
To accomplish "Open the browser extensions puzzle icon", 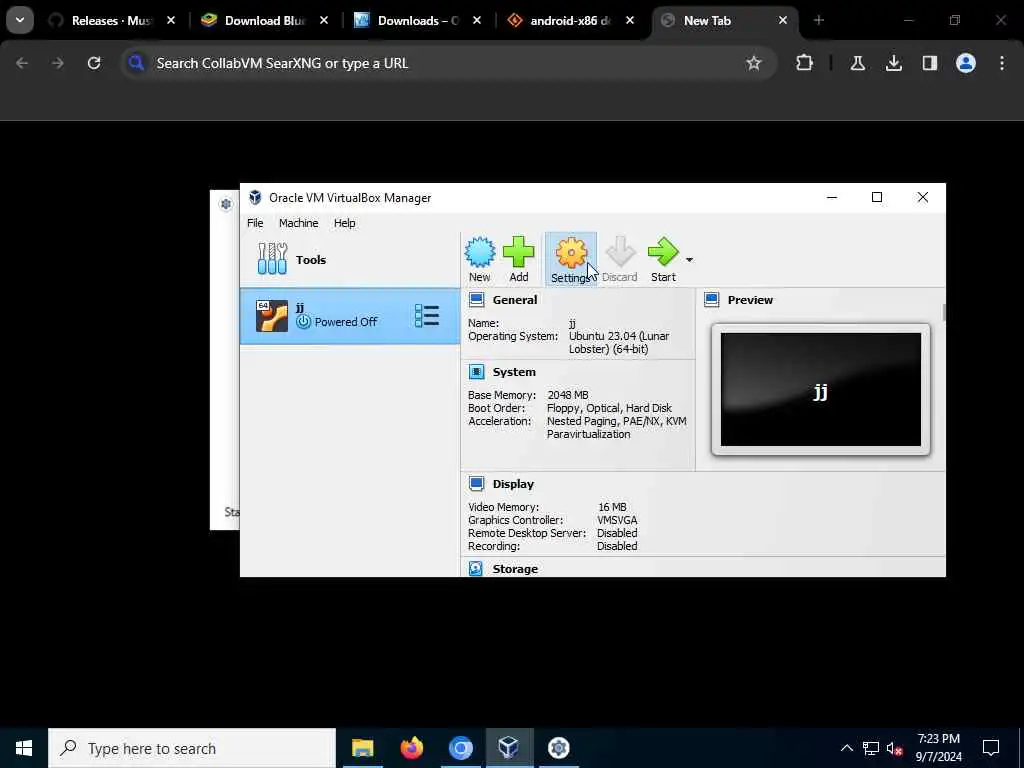I will (x=805, y=63).
